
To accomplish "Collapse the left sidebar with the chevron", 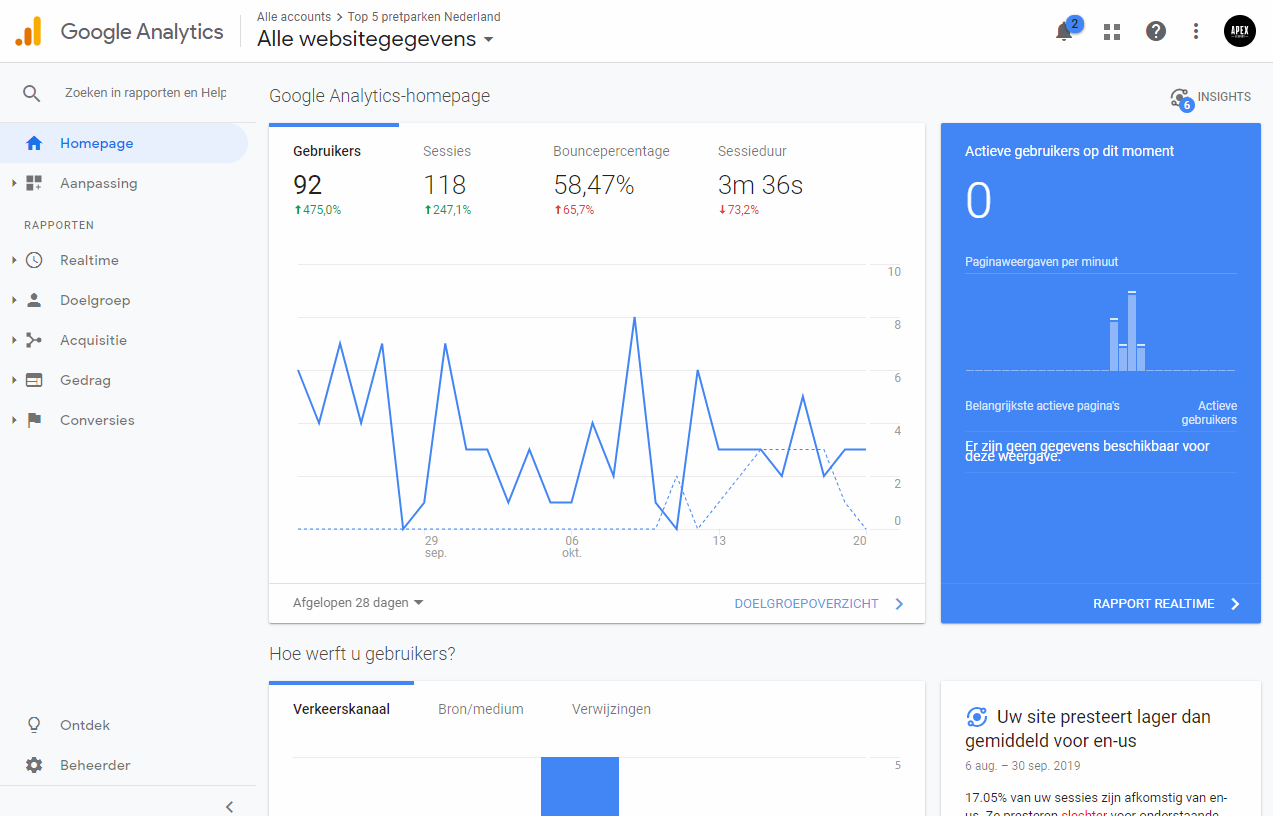I will (229, 806).
